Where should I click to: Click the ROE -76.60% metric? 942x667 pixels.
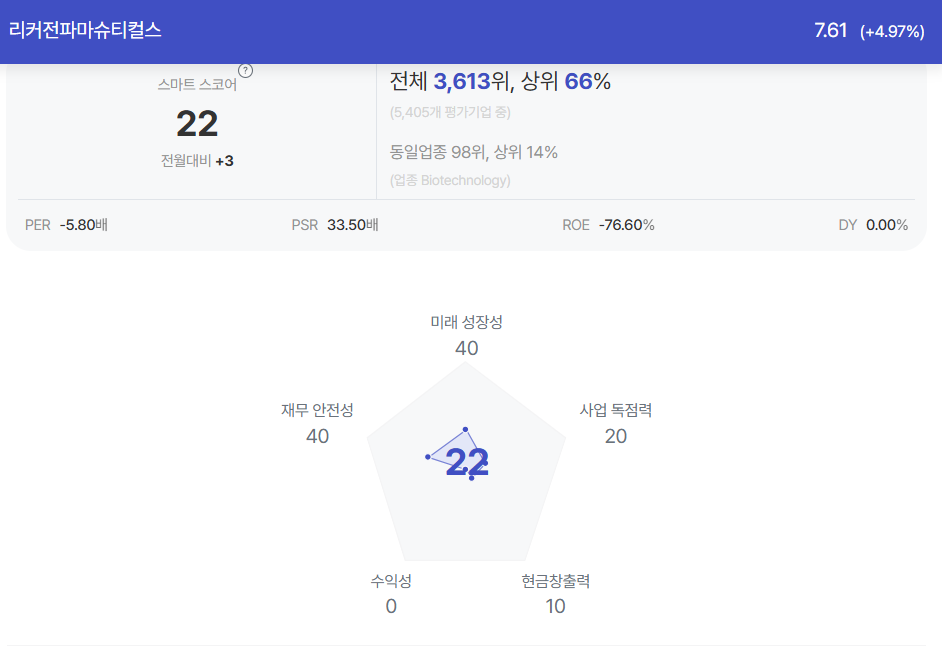click(x=608, y=225)
